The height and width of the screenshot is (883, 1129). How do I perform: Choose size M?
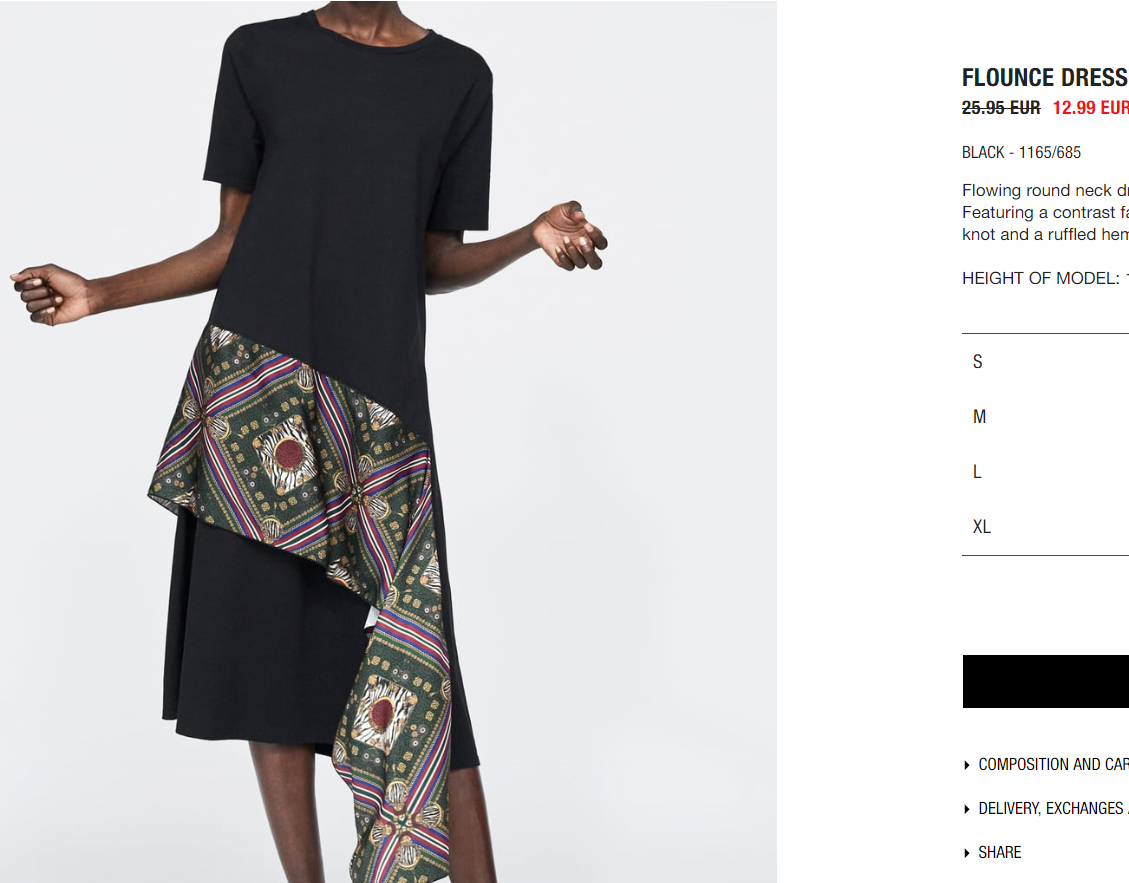pyautogui.click(x=1045, y=416)
